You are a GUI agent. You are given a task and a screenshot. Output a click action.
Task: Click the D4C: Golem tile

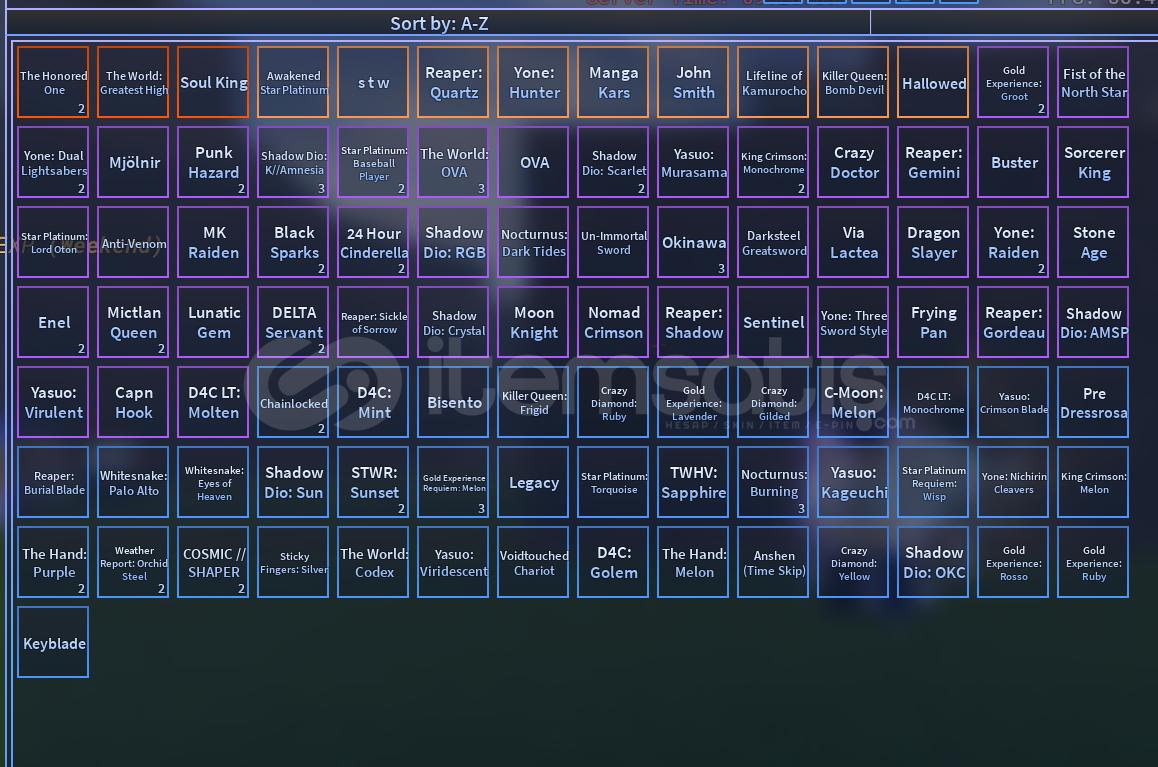tap(613, 562)
